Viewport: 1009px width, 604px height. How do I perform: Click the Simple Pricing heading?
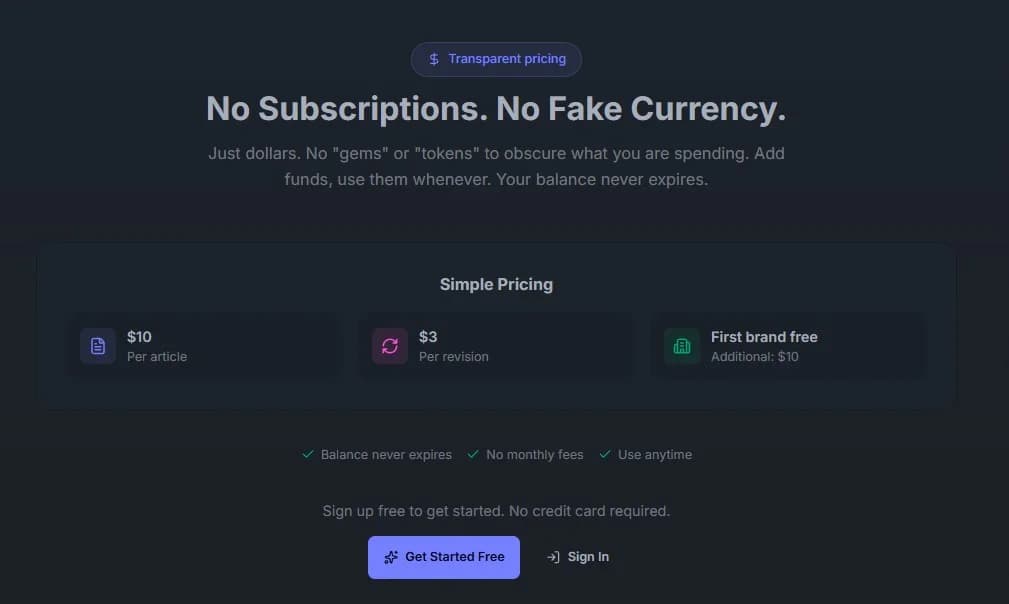496,284
